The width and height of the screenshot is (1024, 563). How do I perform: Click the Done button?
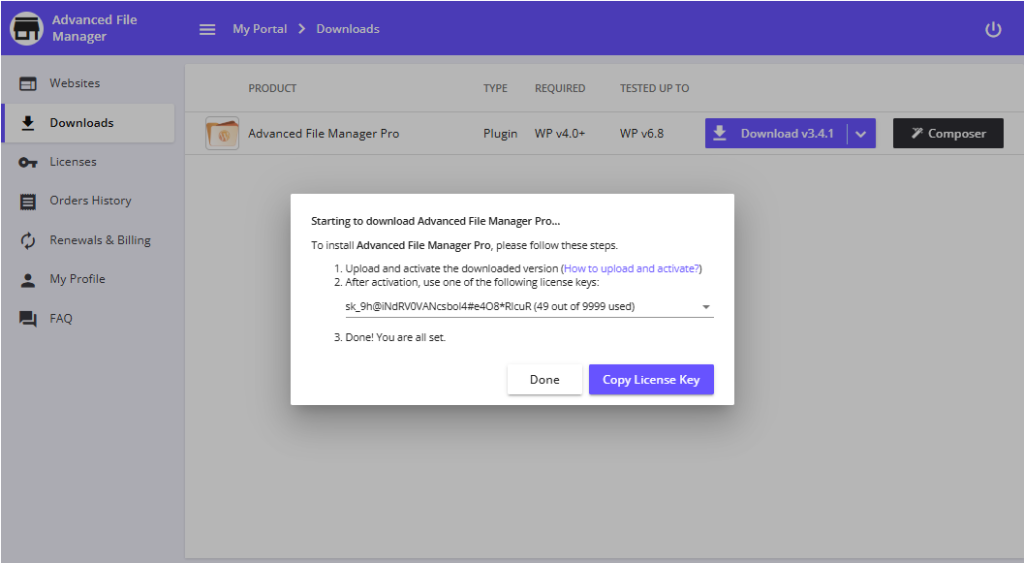545,379
